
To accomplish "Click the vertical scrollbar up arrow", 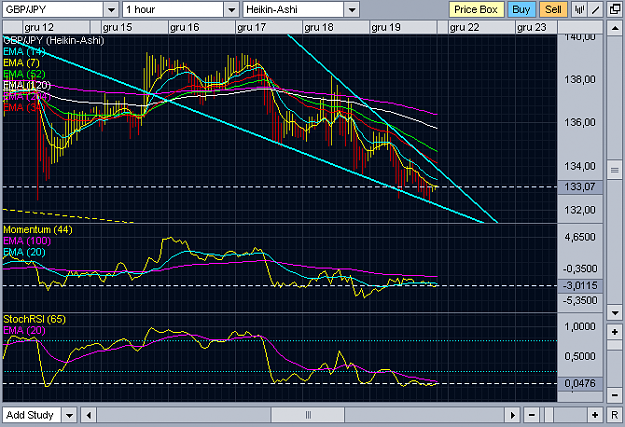I will (615, 28).
